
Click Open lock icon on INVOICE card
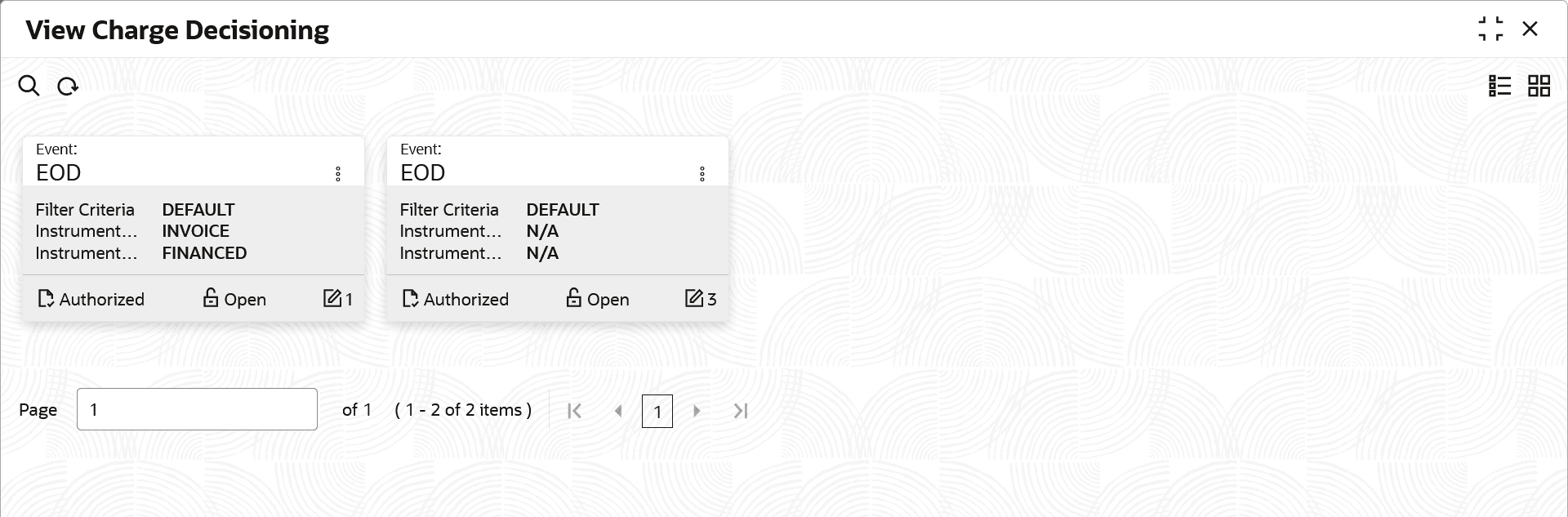coord(211,298)
